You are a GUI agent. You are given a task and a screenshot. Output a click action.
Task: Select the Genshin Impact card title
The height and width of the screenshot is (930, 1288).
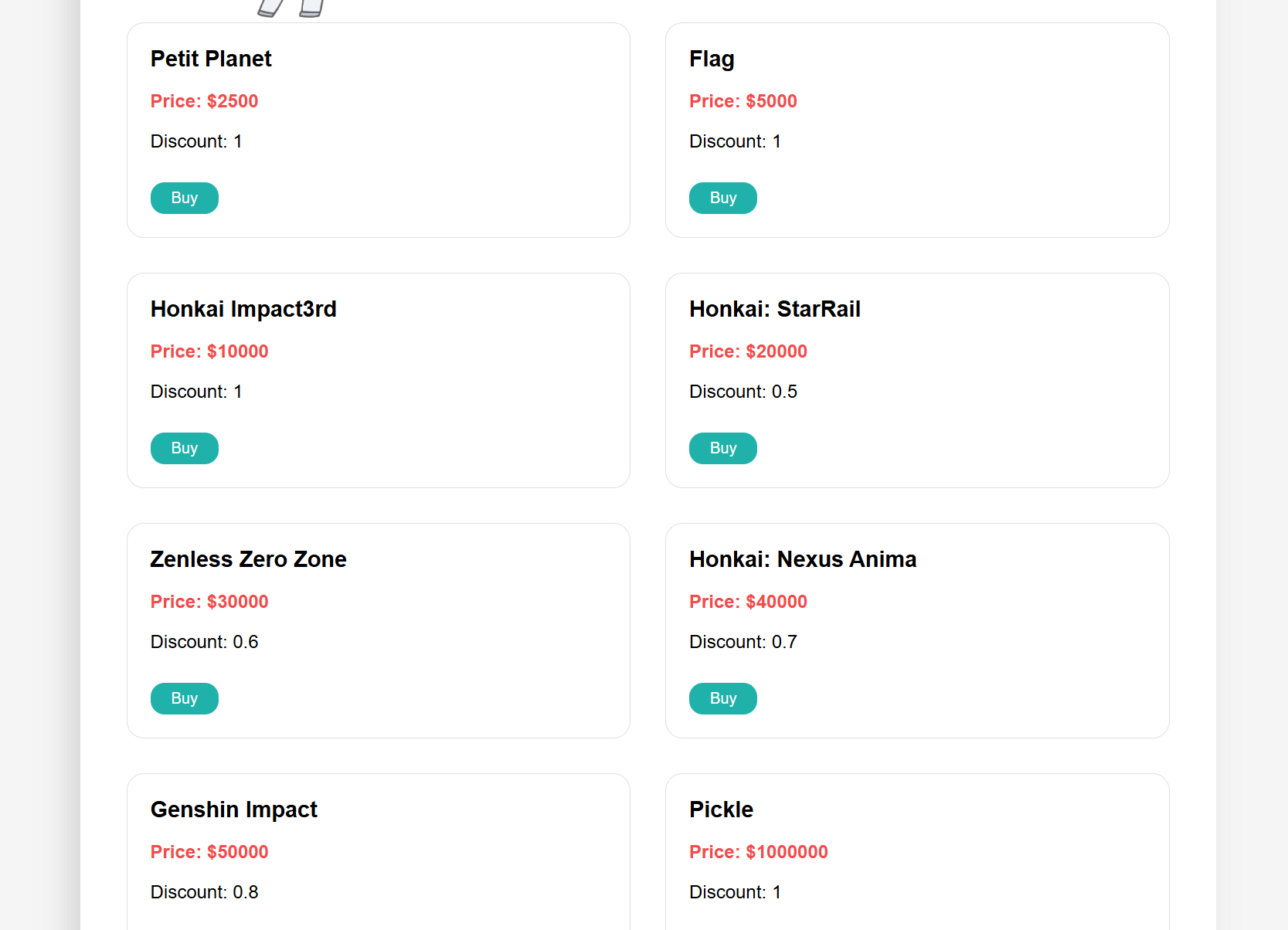tap(233, 810)
